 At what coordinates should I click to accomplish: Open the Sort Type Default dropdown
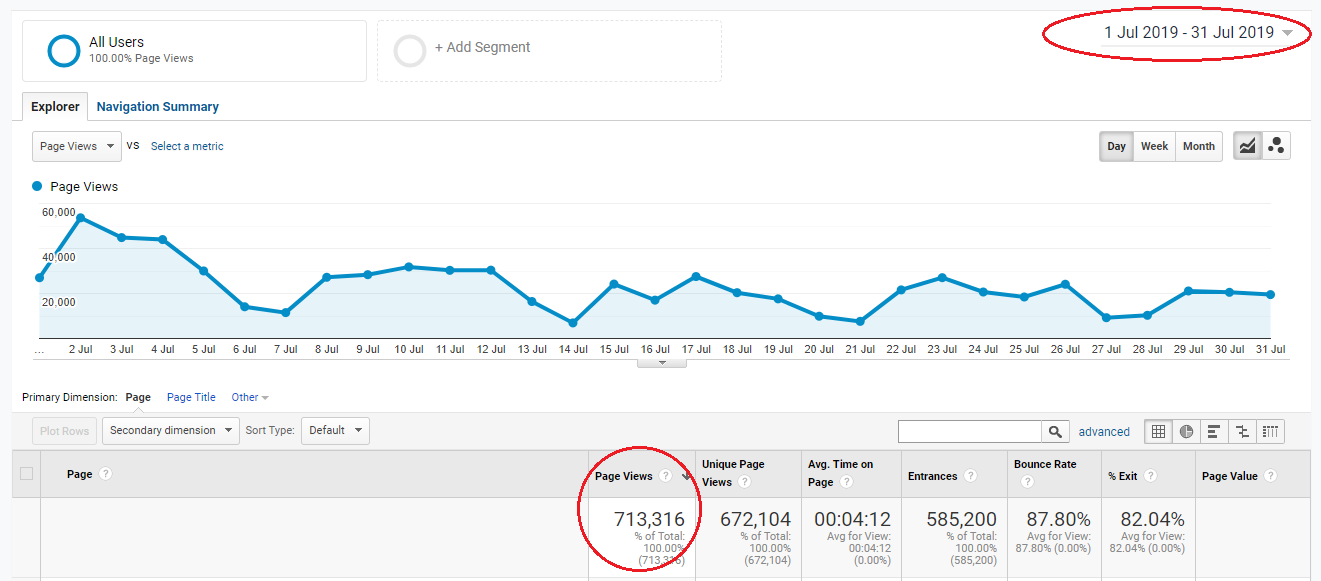click(x=335, y=431)
